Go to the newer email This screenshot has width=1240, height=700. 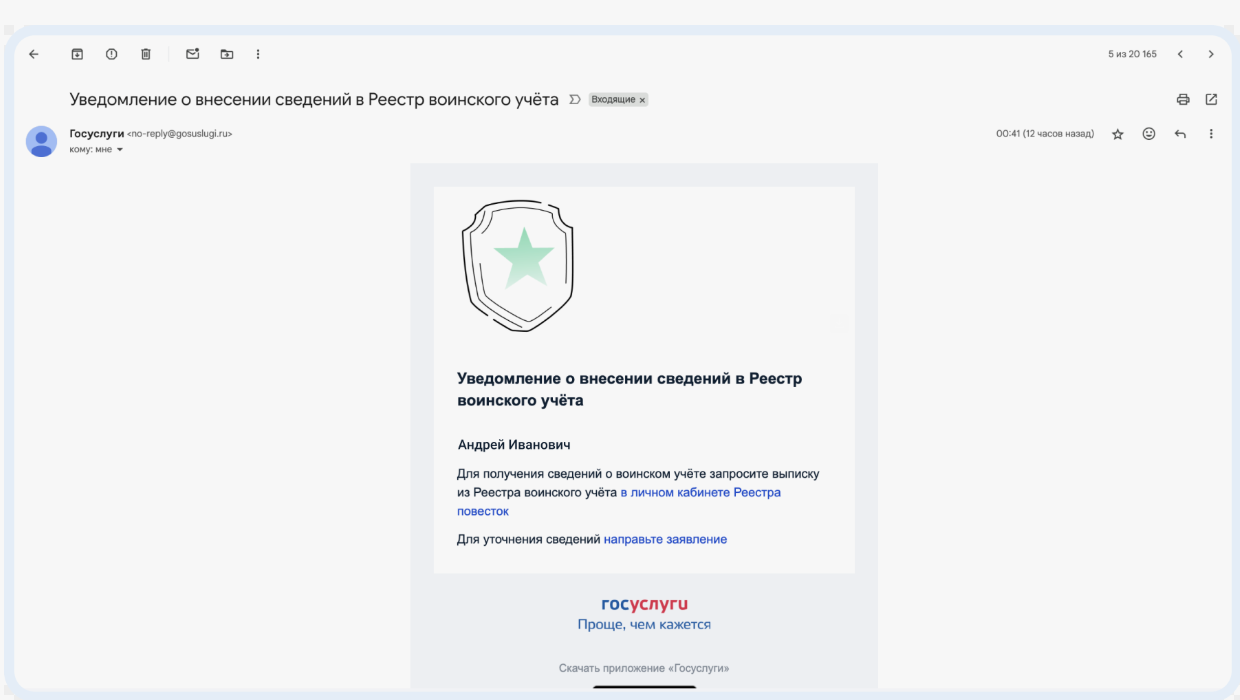pyautogui.click(x=1180, y=54)
